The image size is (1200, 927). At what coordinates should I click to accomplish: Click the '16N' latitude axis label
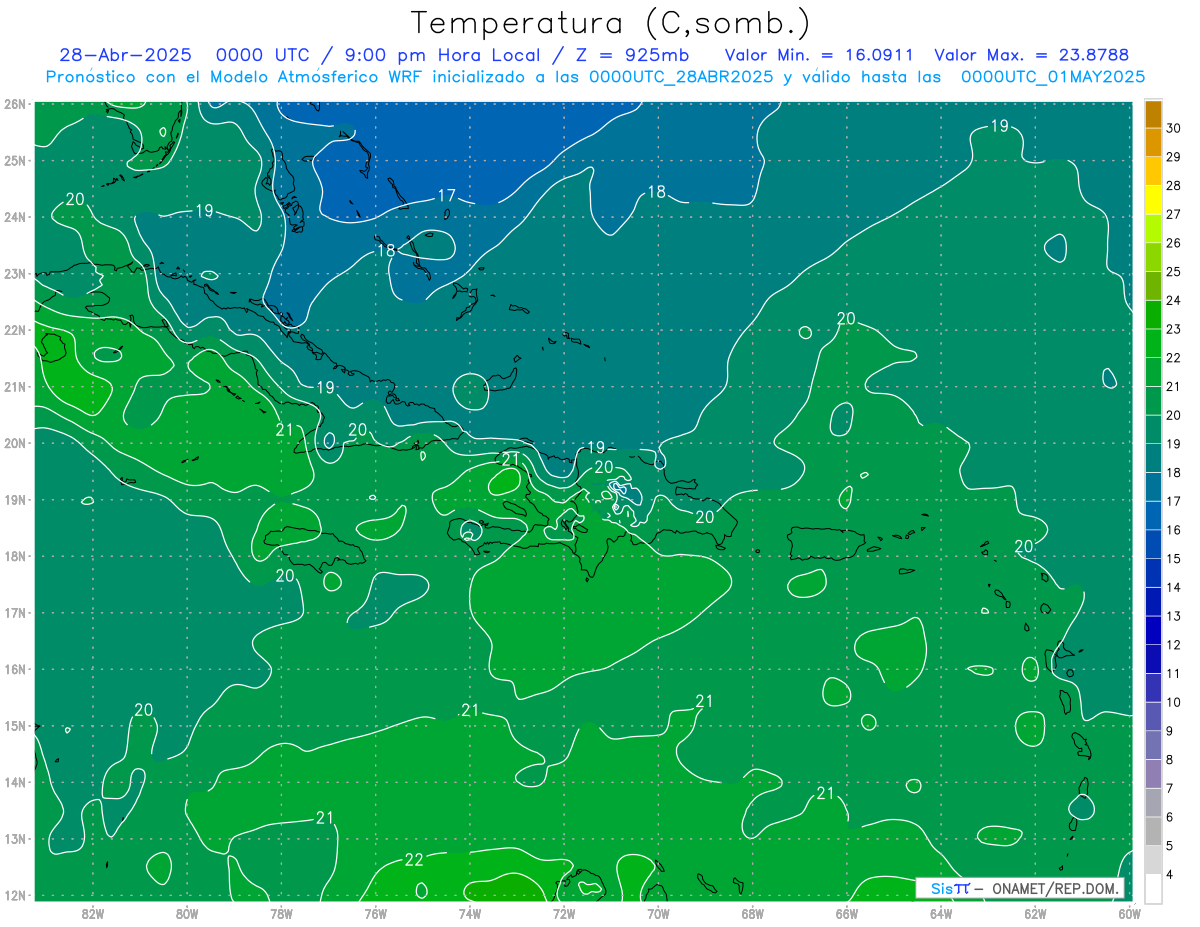(x=15, y=669)
